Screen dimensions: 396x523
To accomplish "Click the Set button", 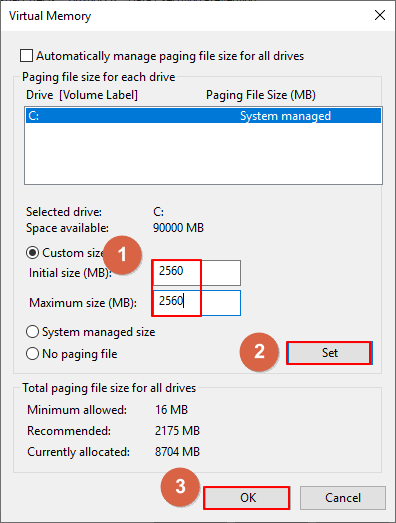I will point(329,353).
